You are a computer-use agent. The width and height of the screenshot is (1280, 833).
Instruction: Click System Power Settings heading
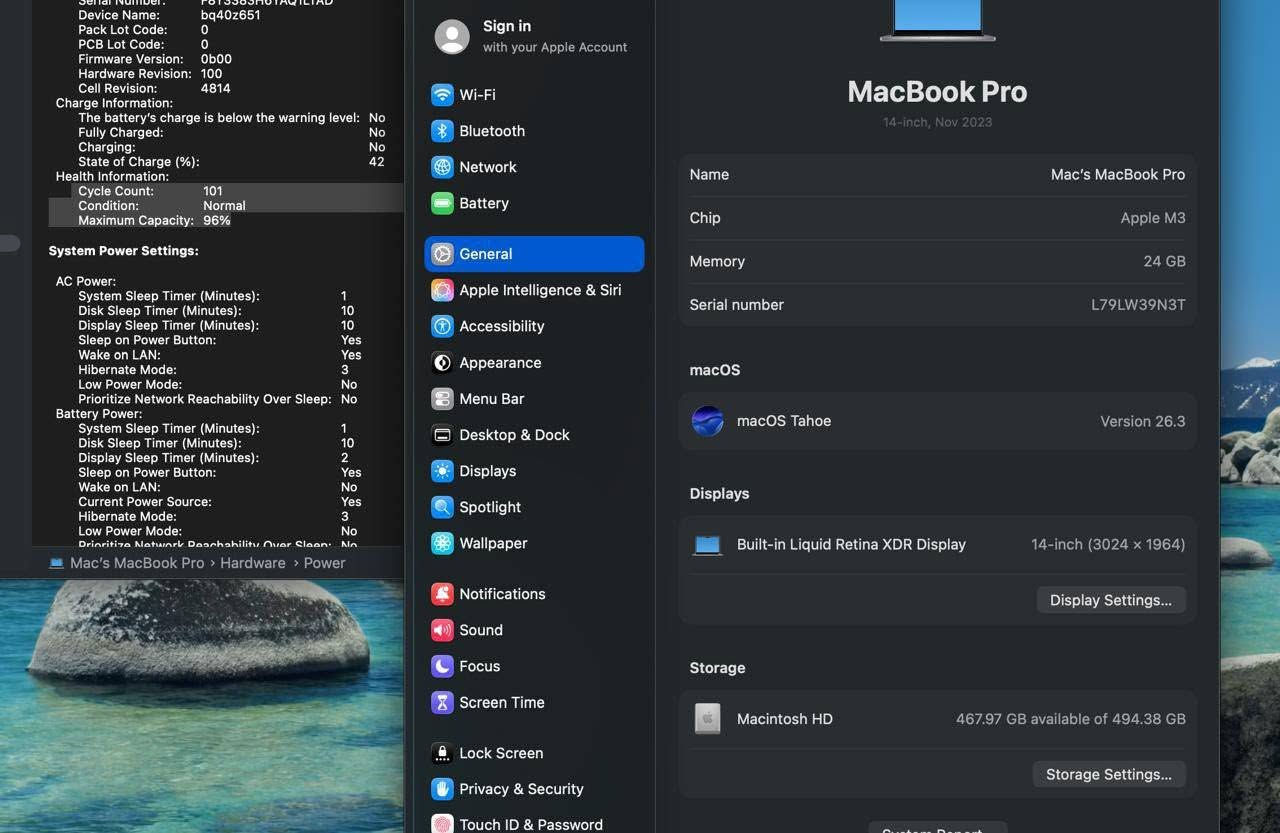(x=124, y=251)
